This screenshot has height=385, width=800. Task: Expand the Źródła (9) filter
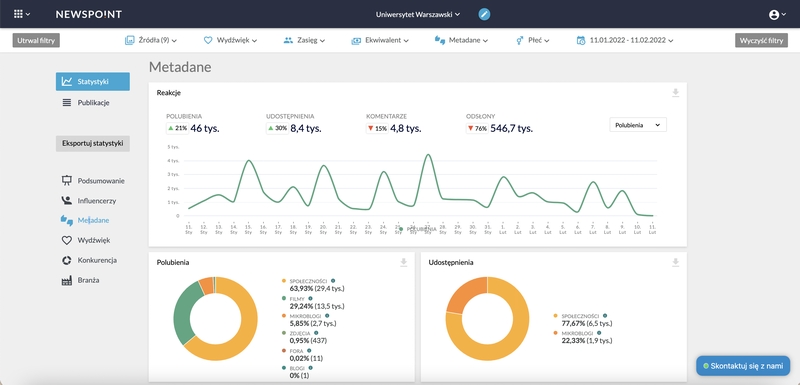151,40
